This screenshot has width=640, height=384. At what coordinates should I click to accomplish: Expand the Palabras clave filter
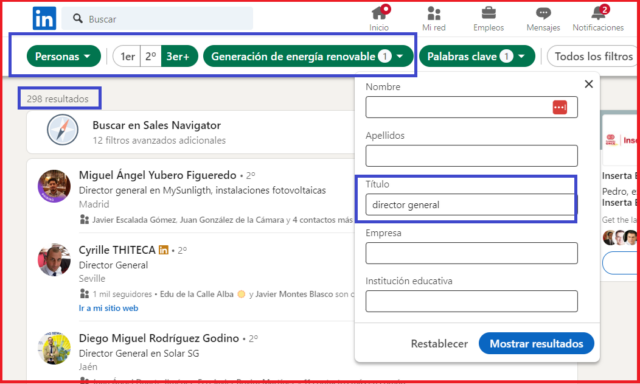pos(477,56)
